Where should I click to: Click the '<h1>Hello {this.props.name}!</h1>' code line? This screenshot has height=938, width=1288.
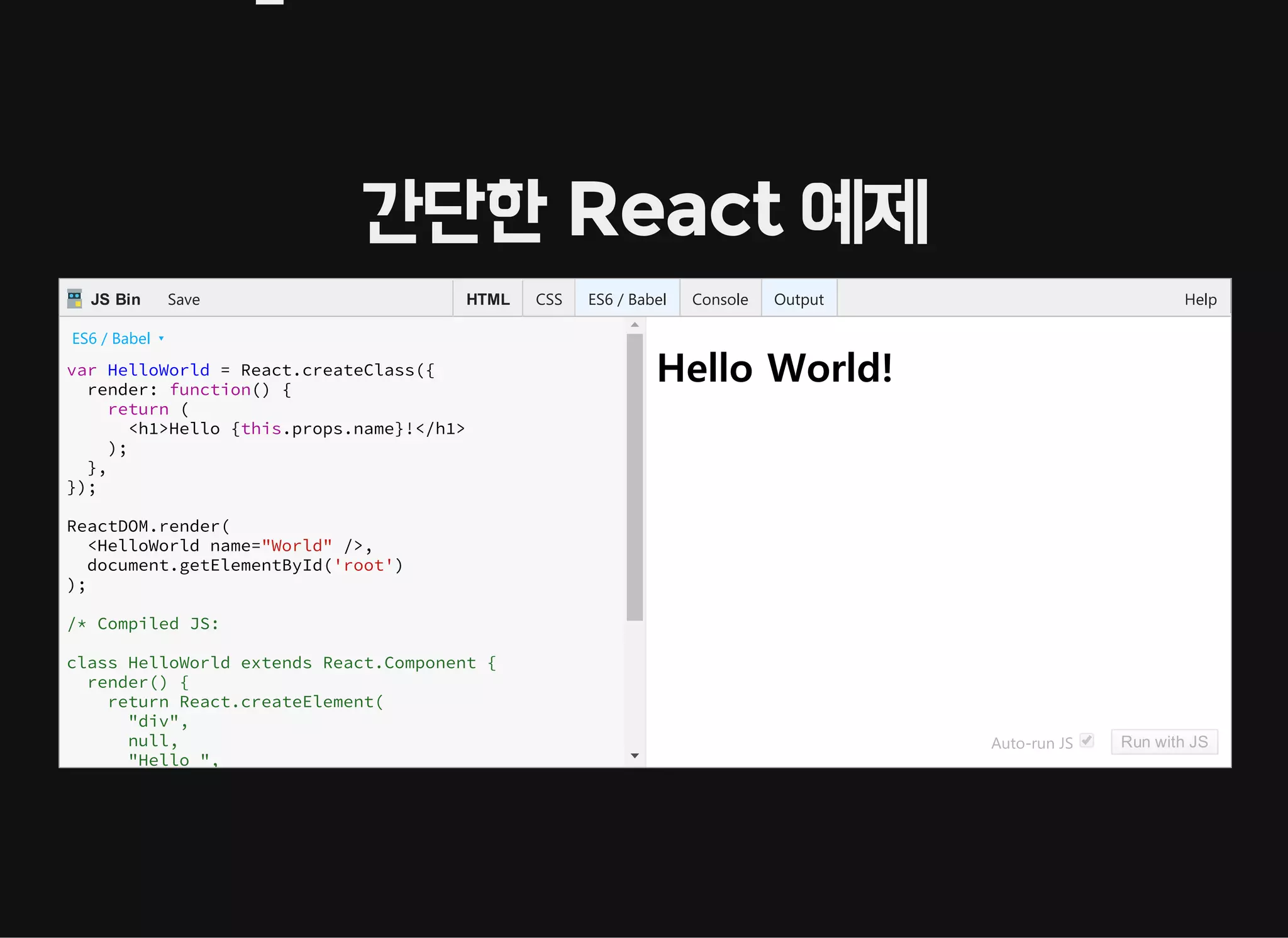pos(297,429)
